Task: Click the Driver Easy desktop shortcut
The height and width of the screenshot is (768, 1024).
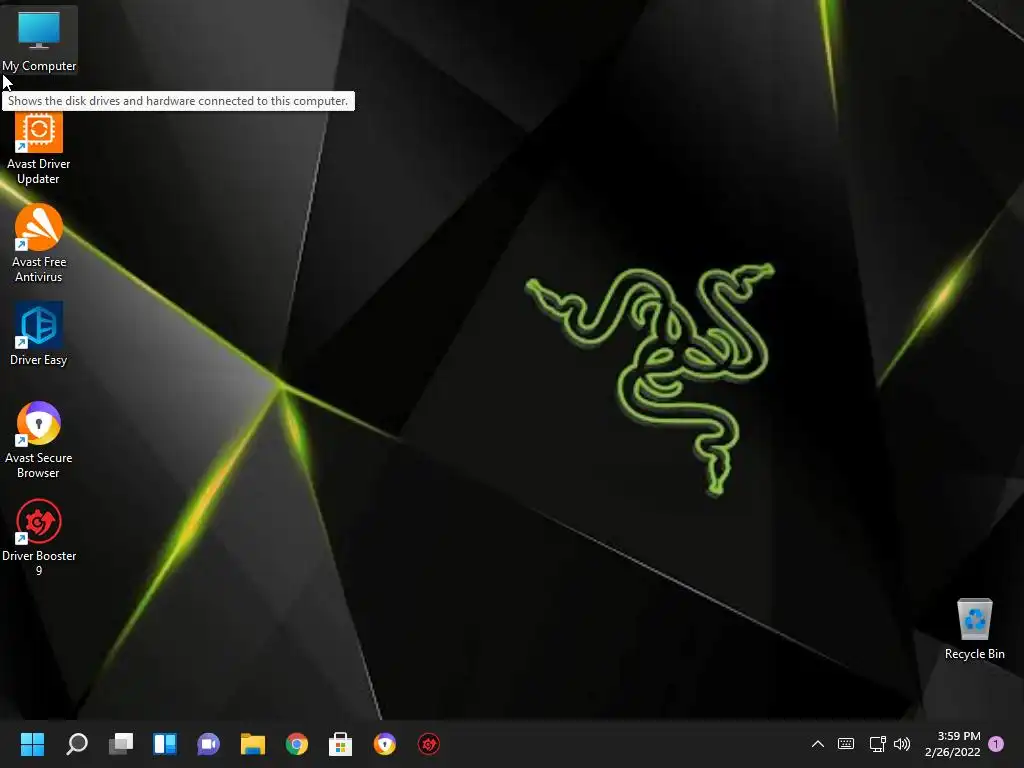Action: [39, 334]
